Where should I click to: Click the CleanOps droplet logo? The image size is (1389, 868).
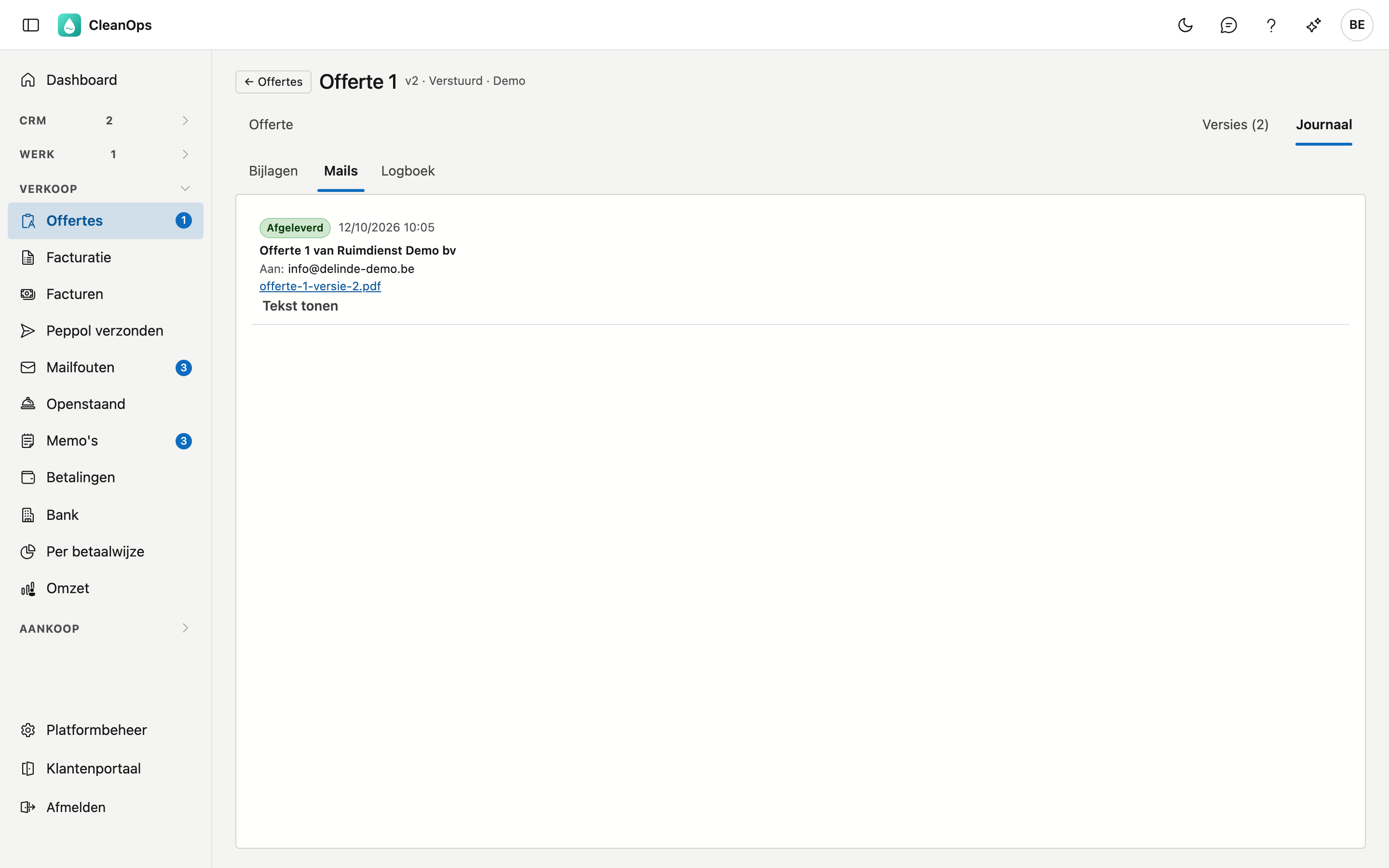tap(69, 25)
